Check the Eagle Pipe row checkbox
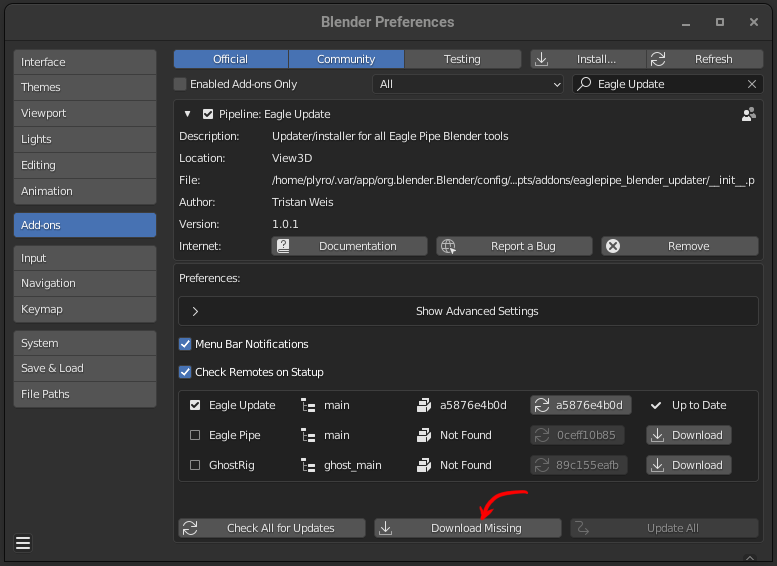777x566 pixels. click(195, 435)
